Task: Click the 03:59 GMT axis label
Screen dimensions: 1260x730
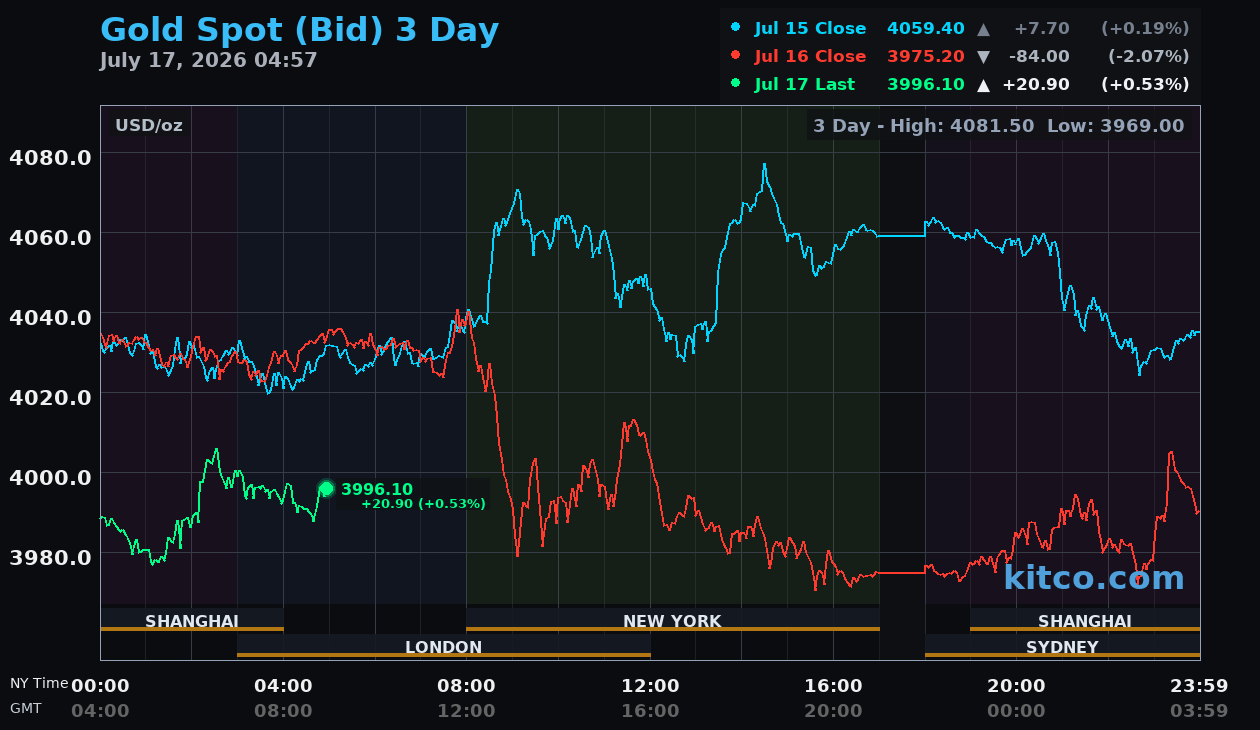Action: tap(1199, 711)
